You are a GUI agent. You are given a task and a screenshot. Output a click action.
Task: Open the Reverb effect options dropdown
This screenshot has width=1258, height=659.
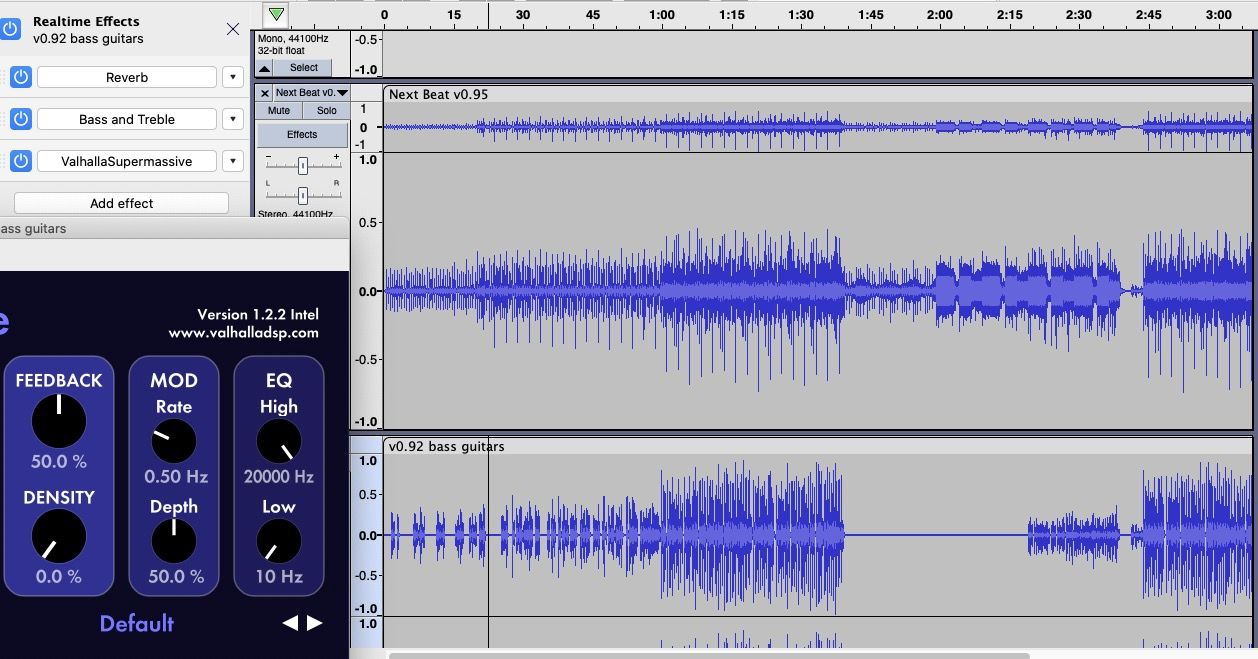[x=233, y=77]
